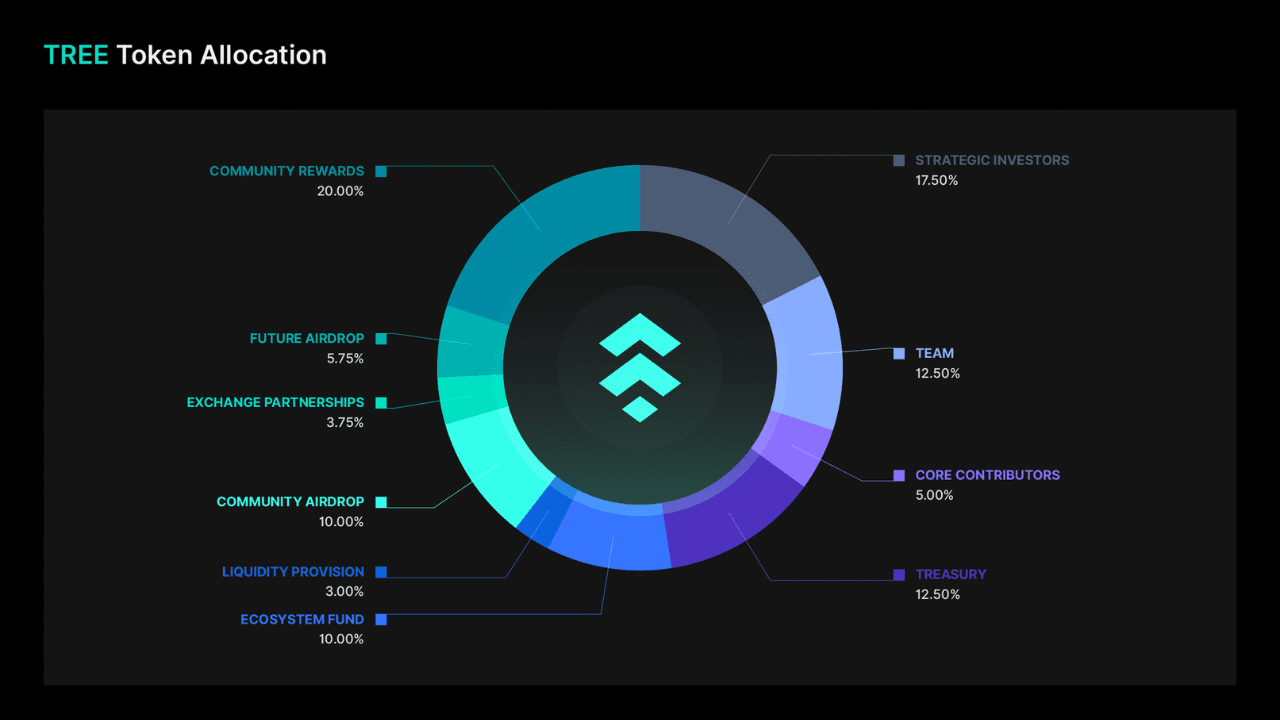Click the 12.50% value under Team
This screenshot has height=720, width=1280.
(x=938, y=374)
